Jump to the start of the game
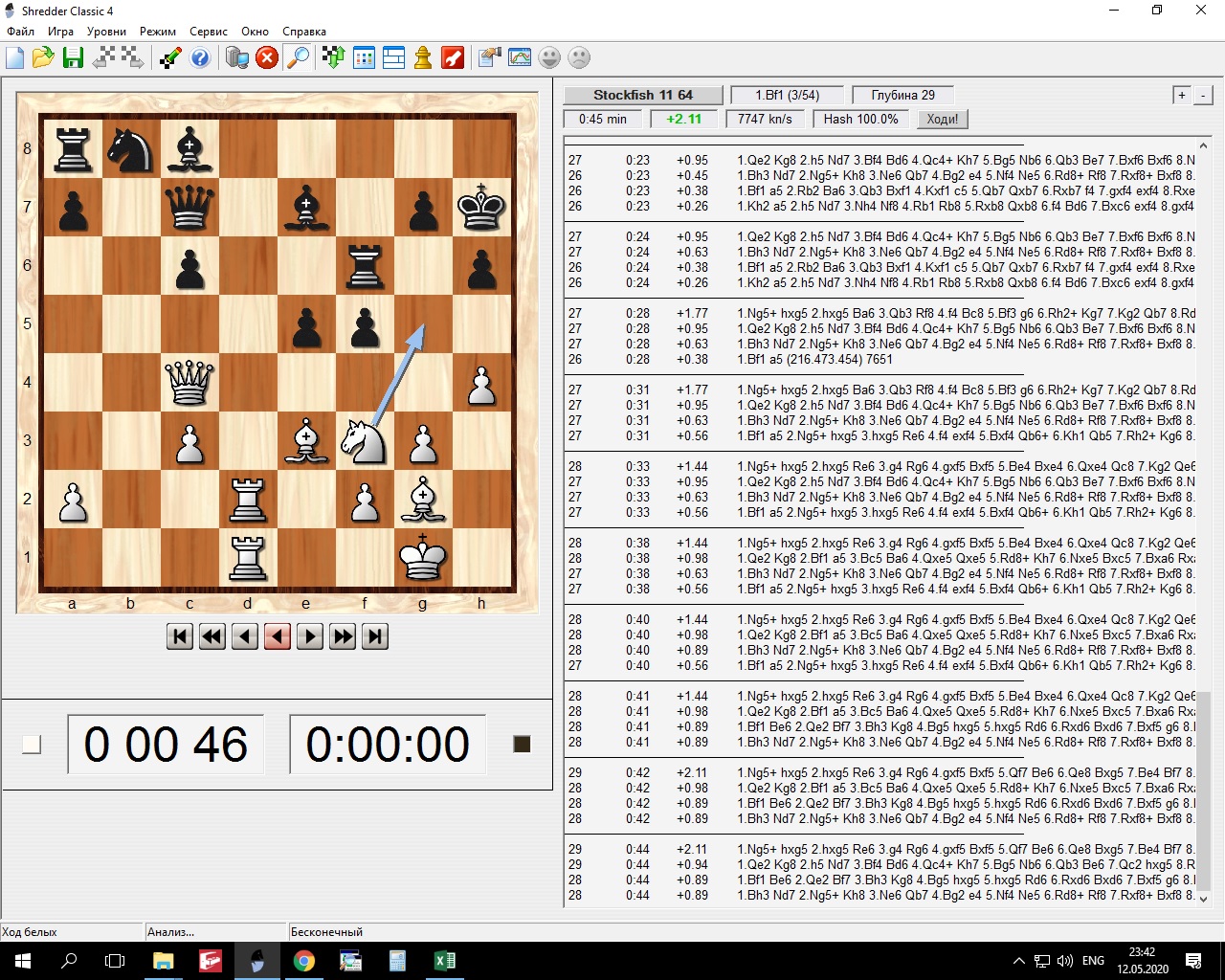 tap(180, 636)
